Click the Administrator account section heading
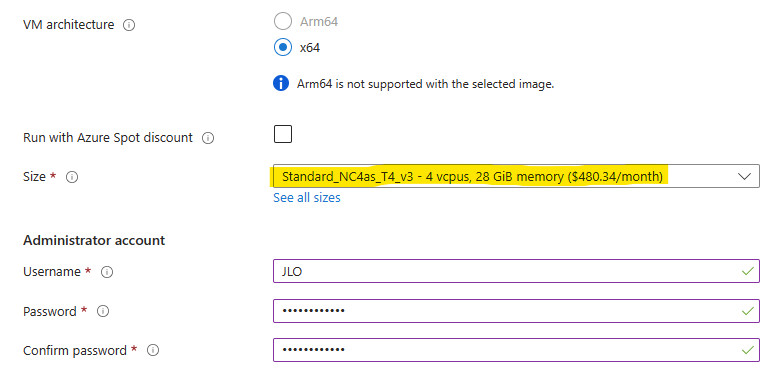This screenshot has width=777, height=369. [x=94, y=241]
